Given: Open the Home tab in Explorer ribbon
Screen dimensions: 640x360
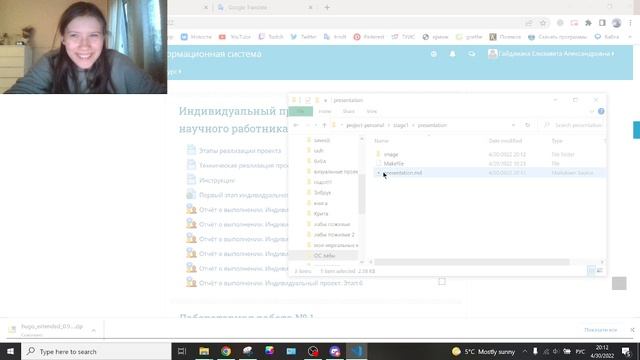Looking at the screenshot, I should (x=325, y=111).
